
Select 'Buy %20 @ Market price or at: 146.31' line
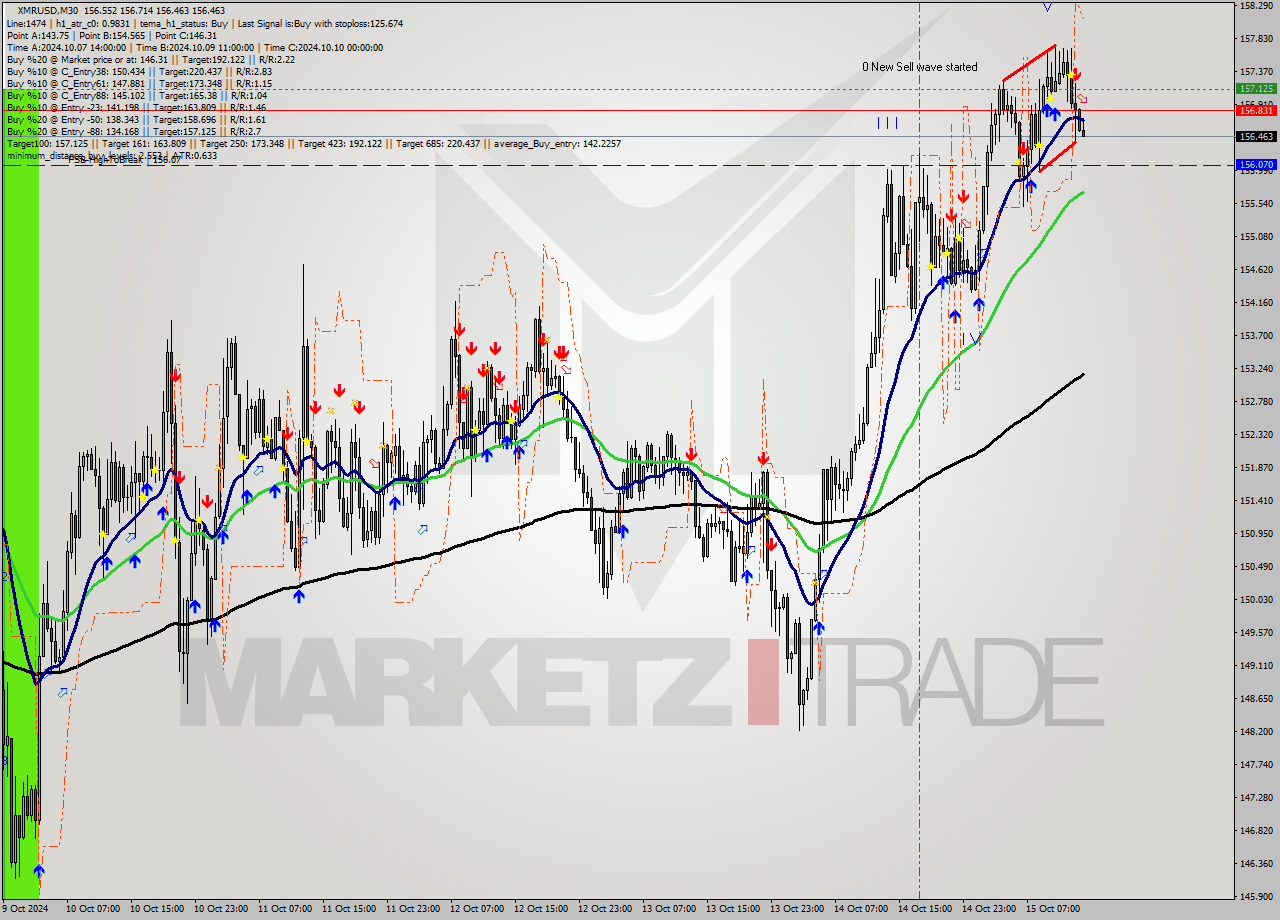(89, 59)
